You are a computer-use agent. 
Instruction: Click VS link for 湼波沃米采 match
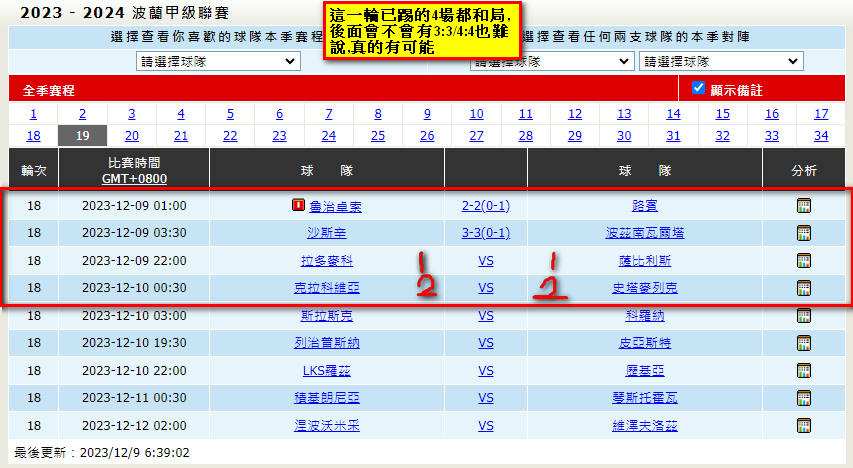click(x=485, y=425)
